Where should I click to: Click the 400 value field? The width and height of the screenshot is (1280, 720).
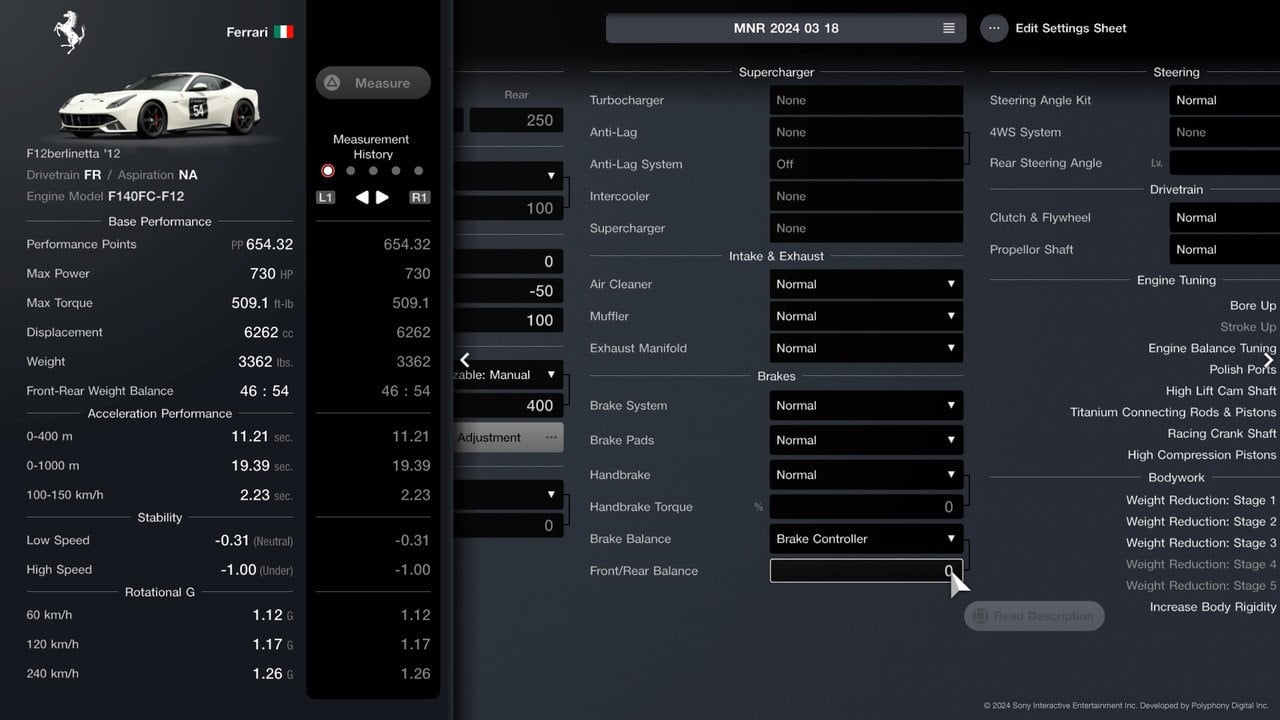(508, 405)
